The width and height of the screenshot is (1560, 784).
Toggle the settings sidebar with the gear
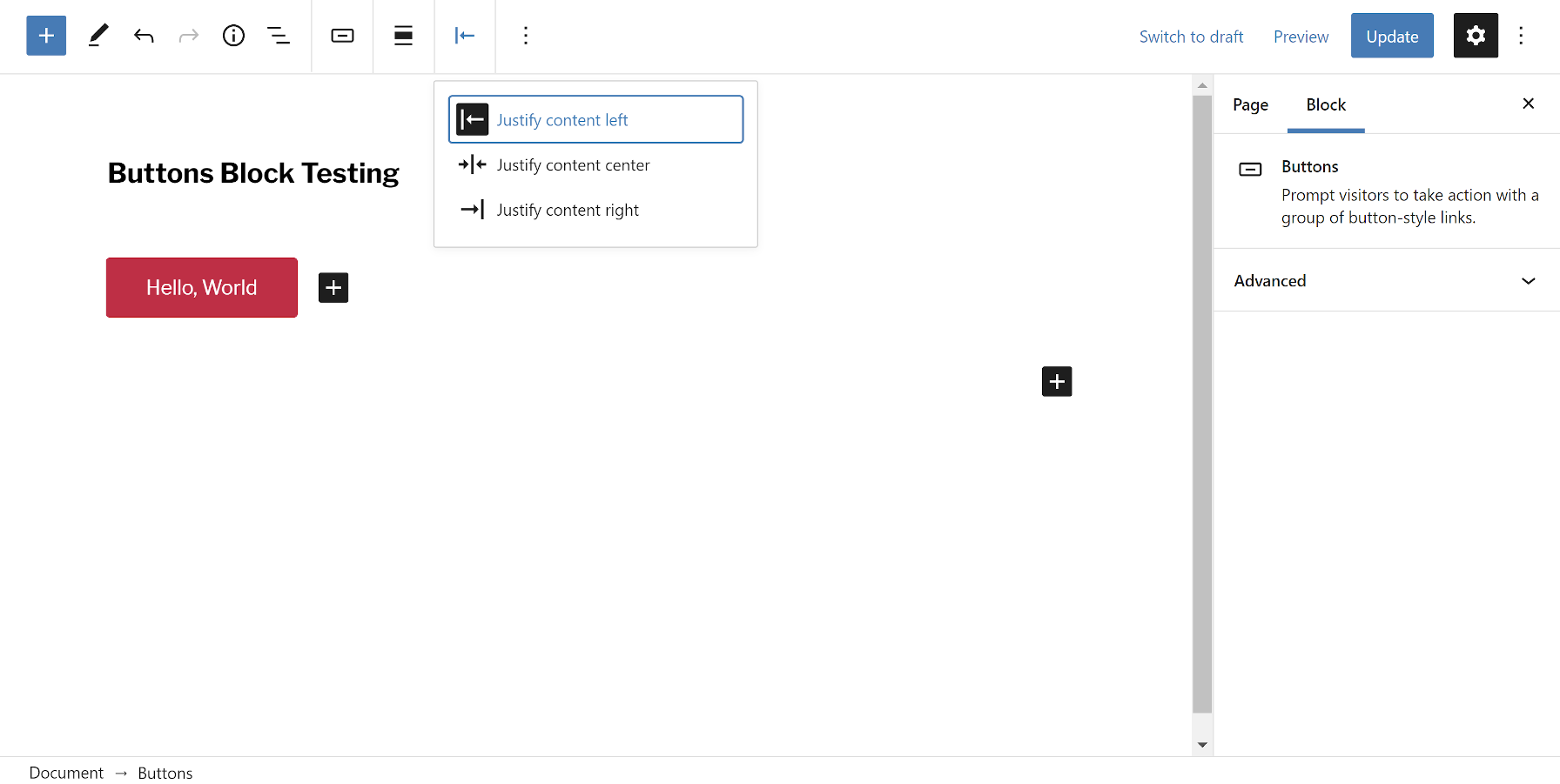coord(1475,36)
